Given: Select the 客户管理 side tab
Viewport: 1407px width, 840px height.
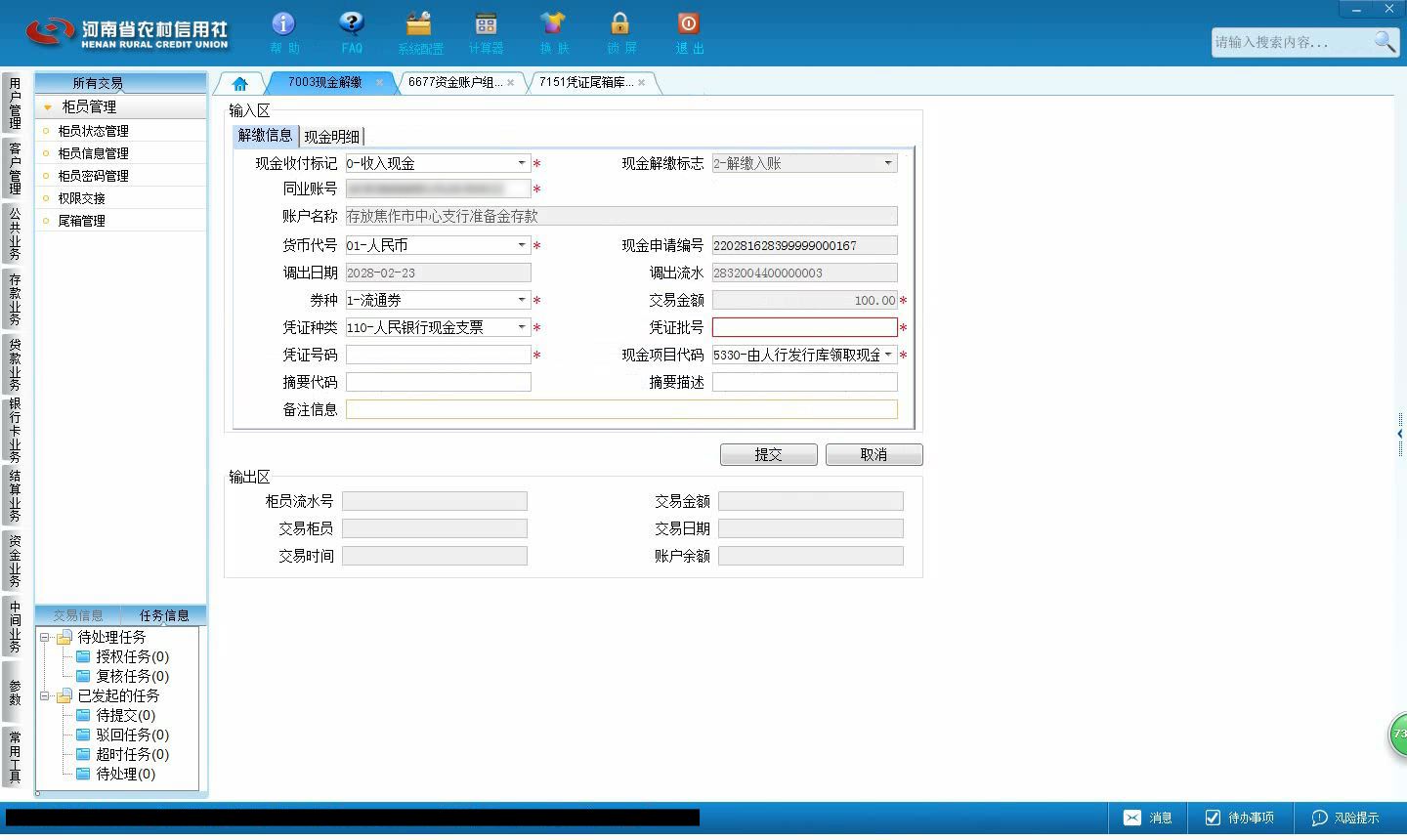Looking at the screenshot, I should pyautogui.click(x=15, y=167).
